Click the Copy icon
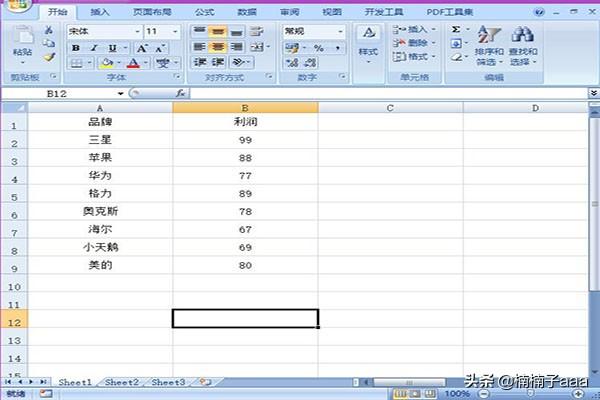 pos(49,43)
